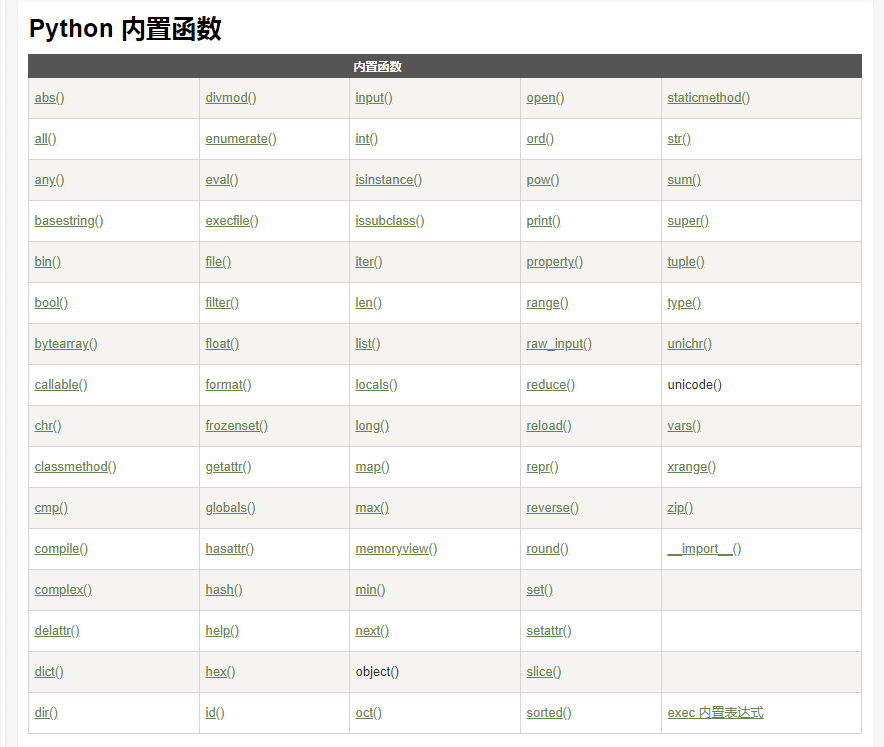Open the chr() link
The width and height of the screenshot is (884, 747).
48,426
